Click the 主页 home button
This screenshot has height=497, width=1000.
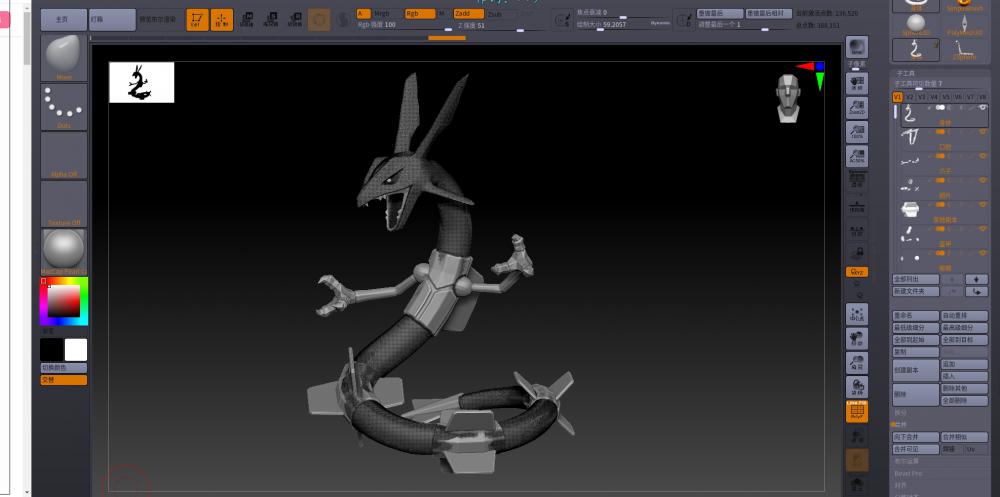click(x=64, y=20)
